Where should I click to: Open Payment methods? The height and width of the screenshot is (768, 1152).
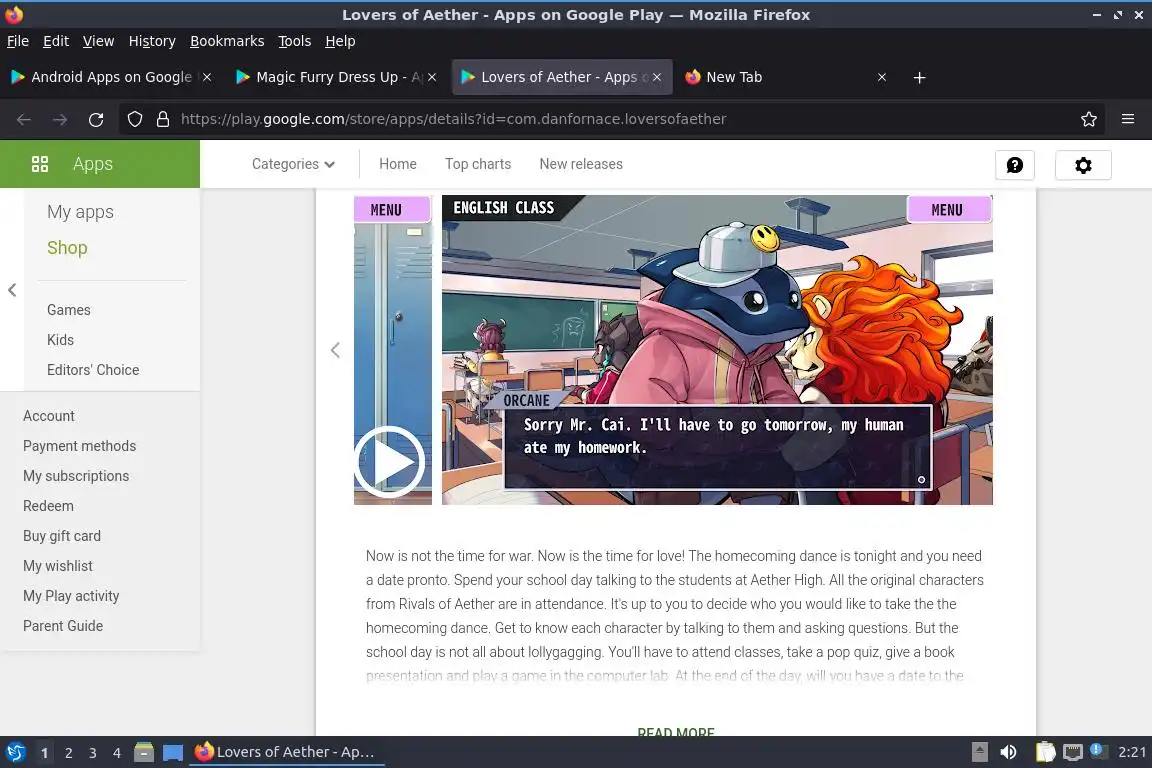(x=79, y=446)
